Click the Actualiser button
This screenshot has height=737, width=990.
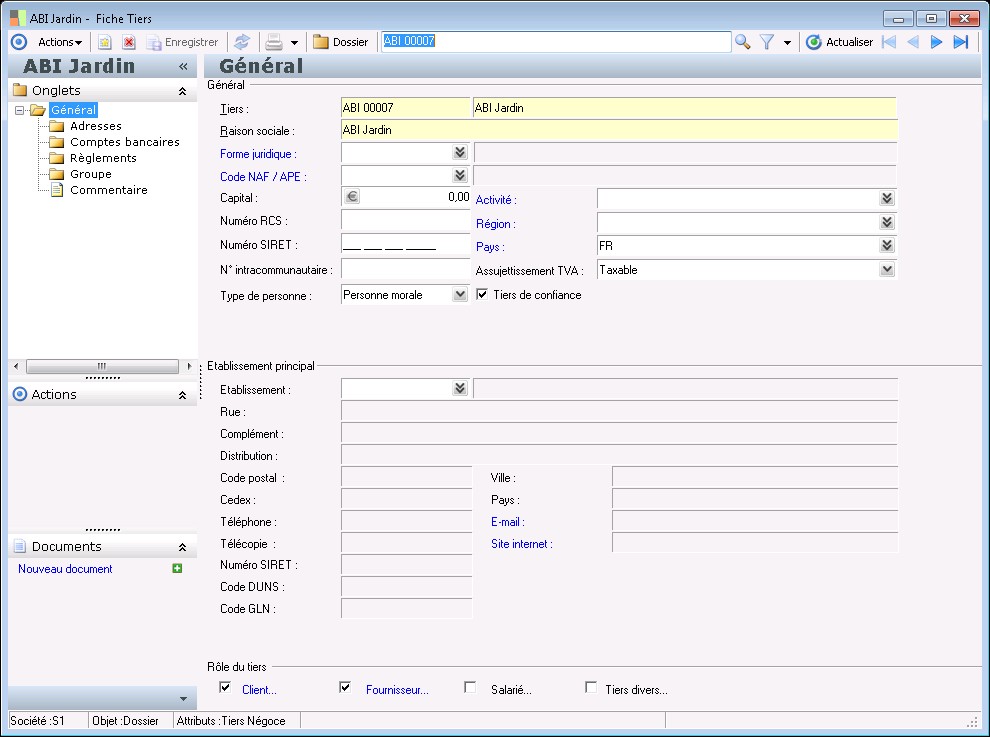(x=840, y=42)
